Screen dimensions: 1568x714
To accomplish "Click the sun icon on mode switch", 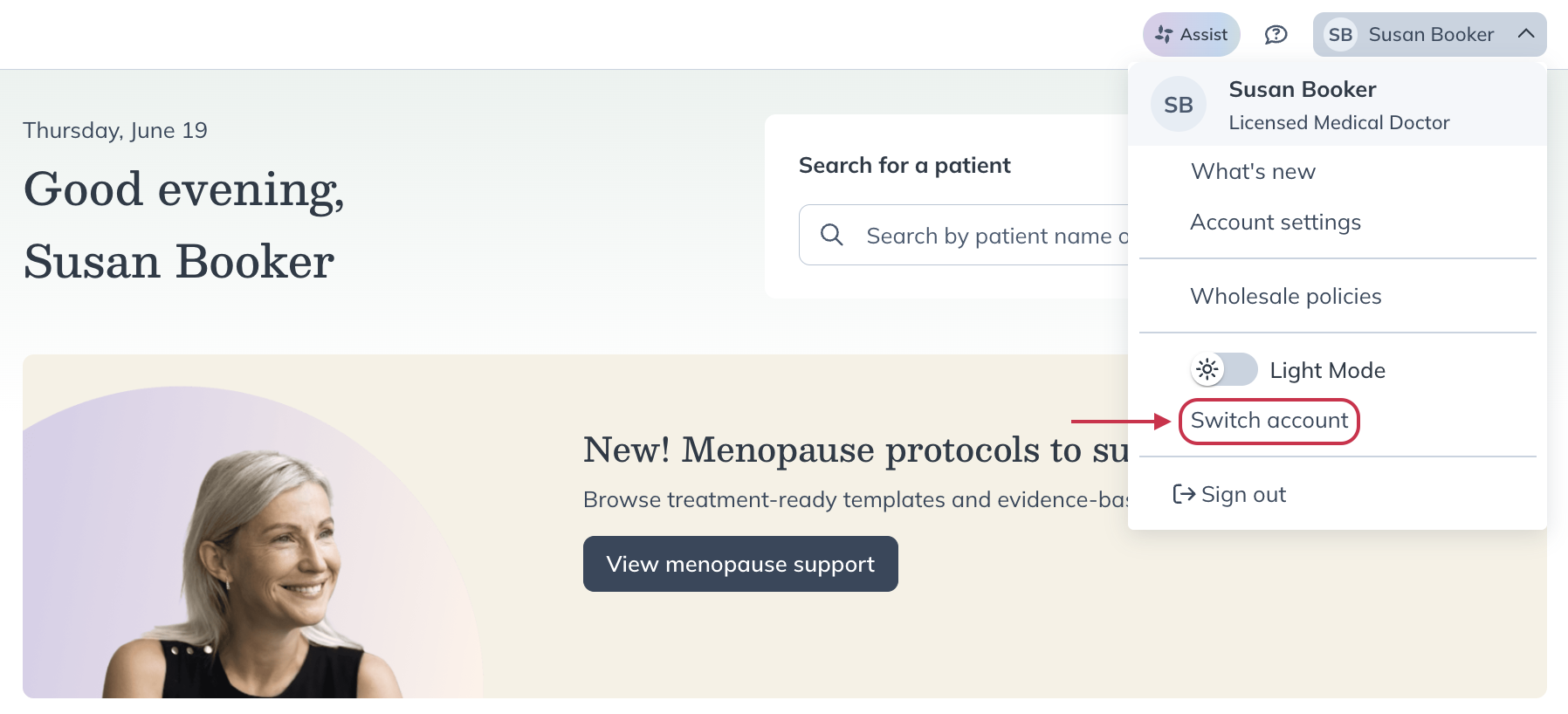I will (1207, 370).
